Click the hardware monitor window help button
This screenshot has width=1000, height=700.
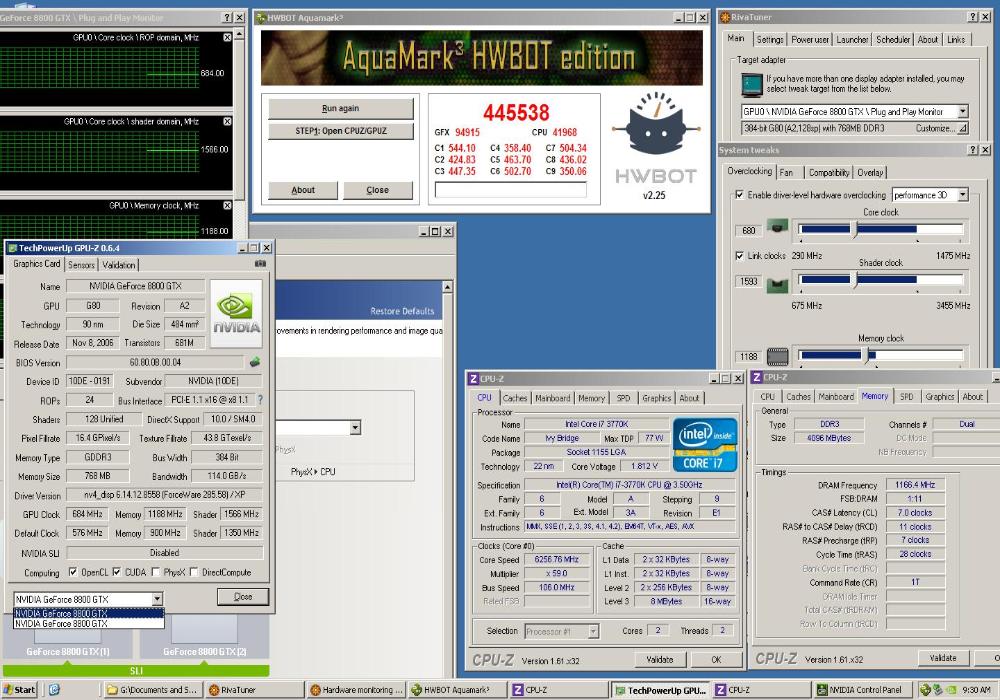point(228,17)
